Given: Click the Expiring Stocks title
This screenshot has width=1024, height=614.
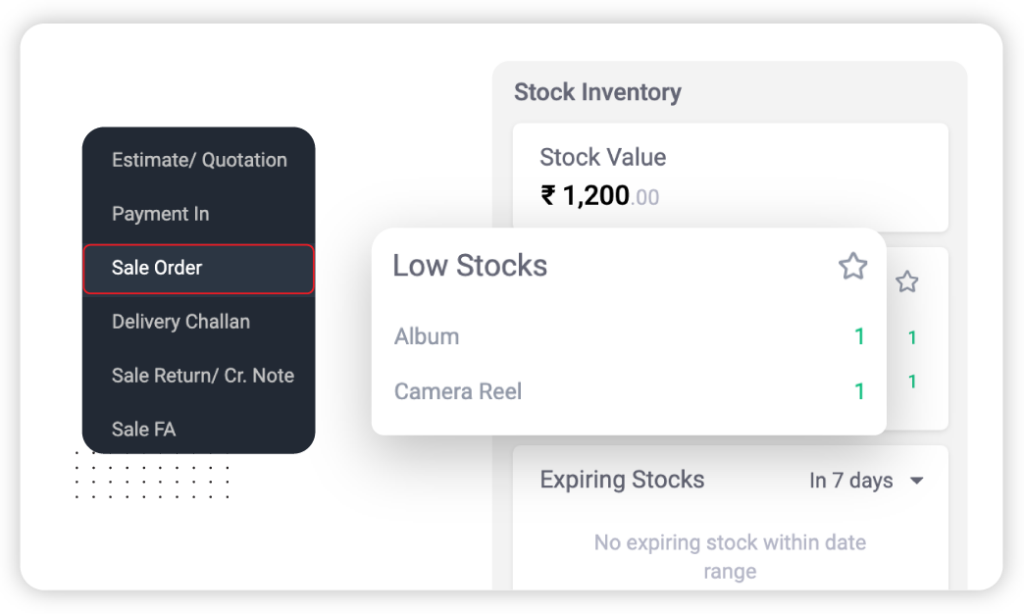Looking at the screenshot, I should (622, 480).
